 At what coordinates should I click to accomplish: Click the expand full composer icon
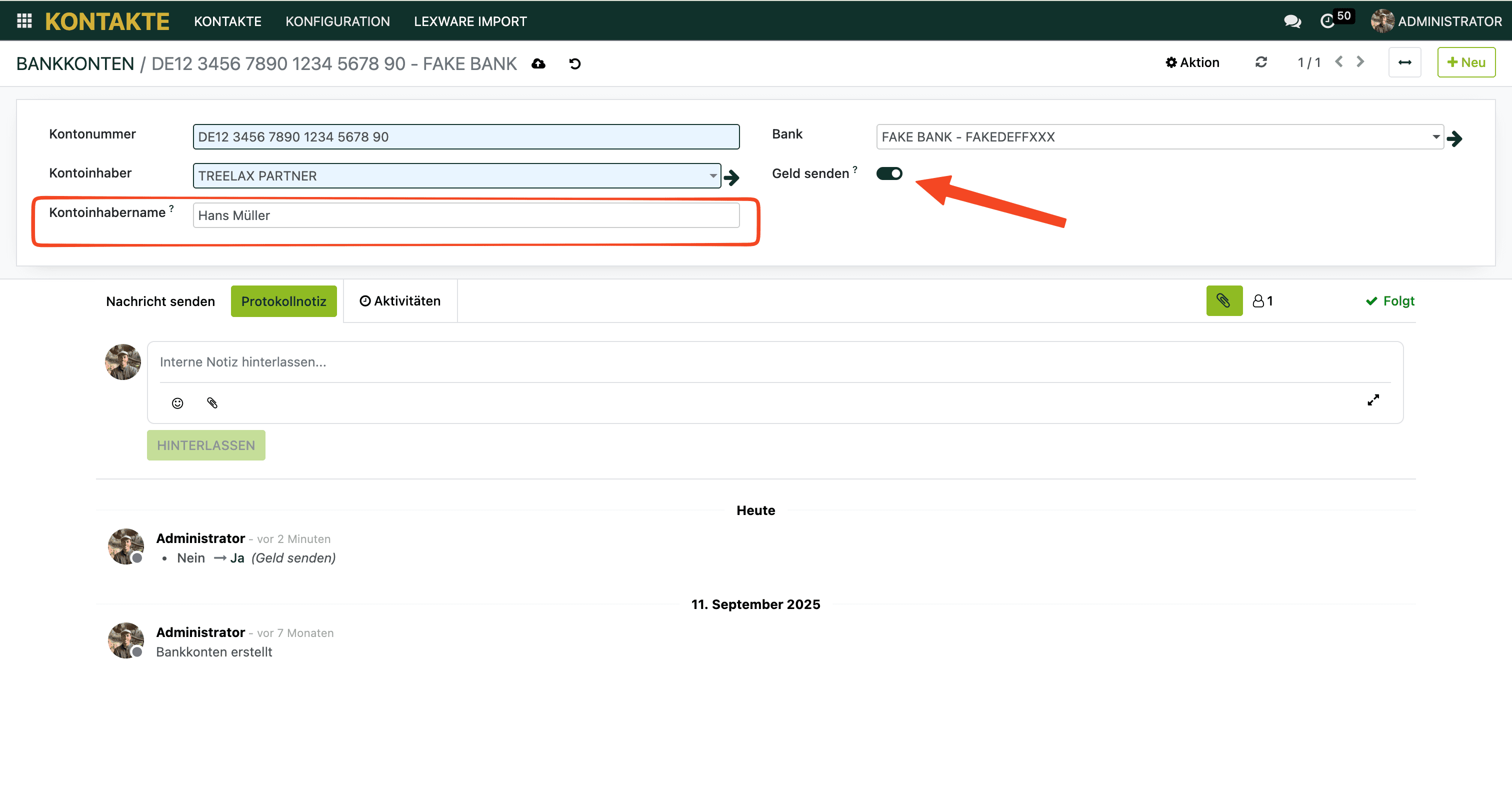pos(1373,400)
